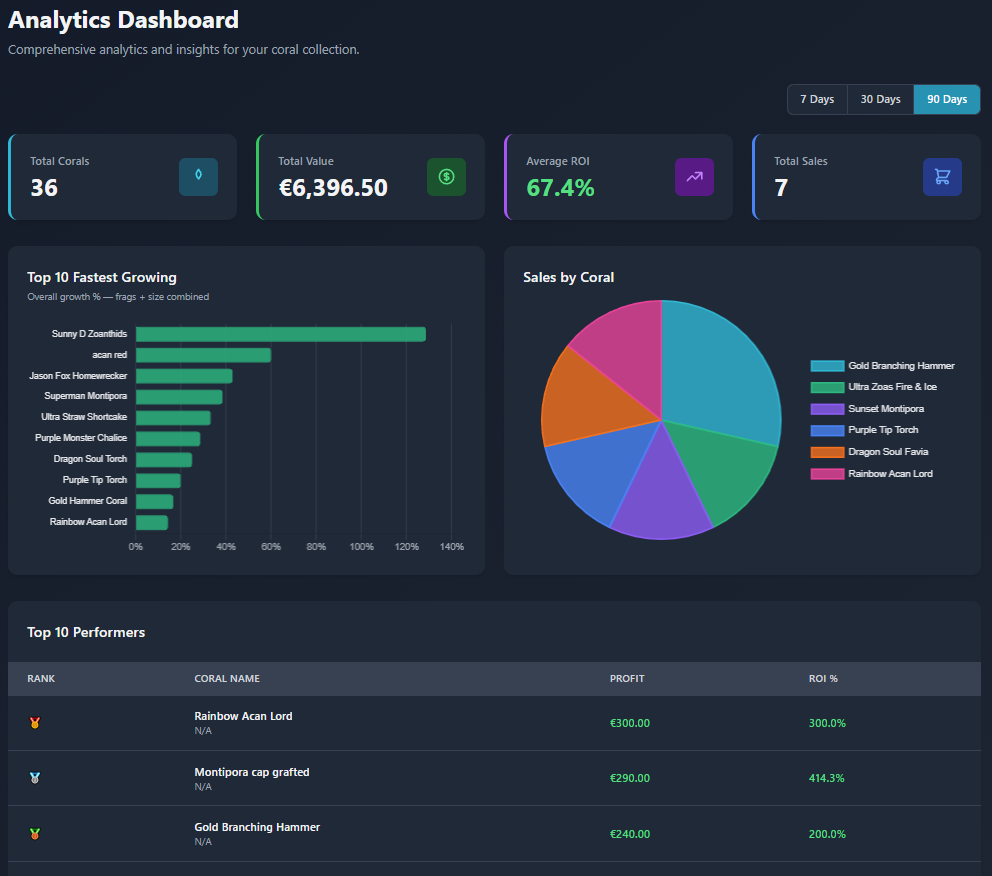The image size is (992, 876).
Task: Sort by the PROFIT column header
Action: 627,678
